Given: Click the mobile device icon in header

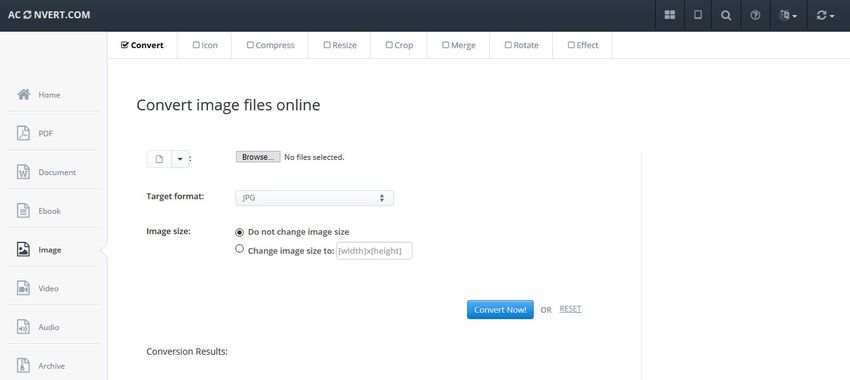Looking at the screenshot, I should (698, 15).
